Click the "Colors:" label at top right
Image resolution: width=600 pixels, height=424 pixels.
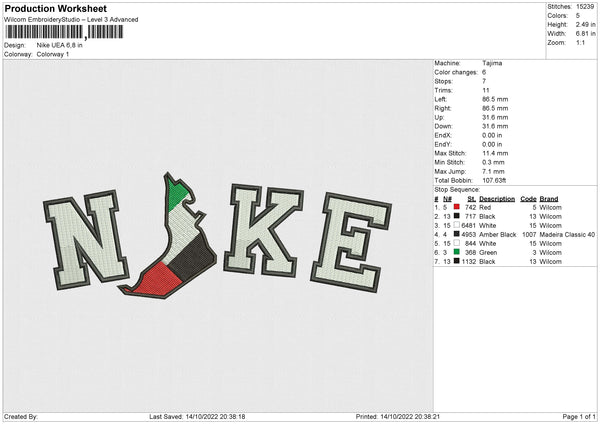tap(557, 16)
